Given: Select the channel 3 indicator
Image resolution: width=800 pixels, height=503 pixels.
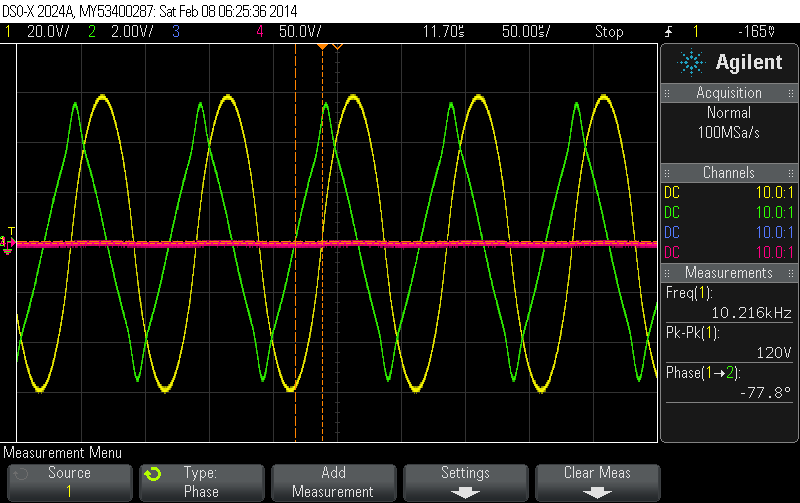Looking at the screenshot, I should [176, 32].
